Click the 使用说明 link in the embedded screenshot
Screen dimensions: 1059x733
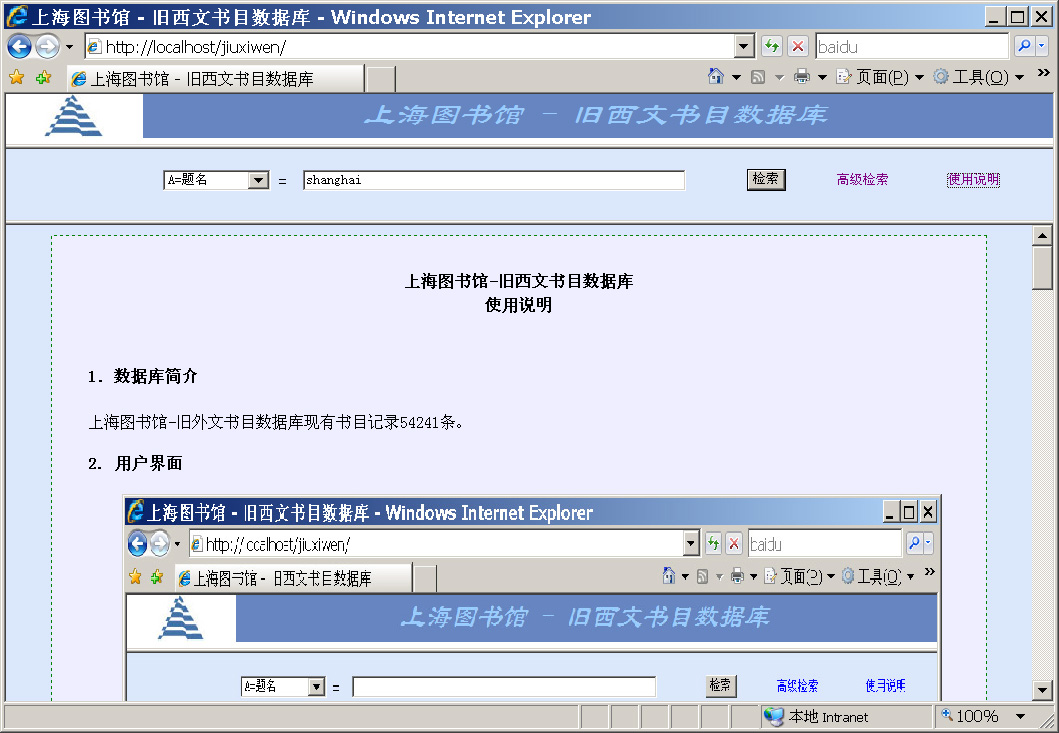[885, 686]
